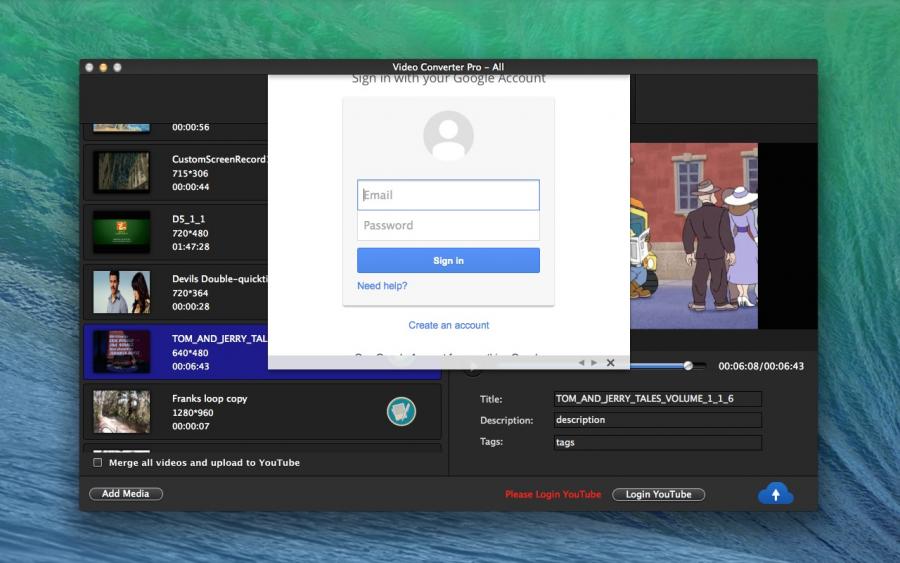Click the Add Media button

126,494
